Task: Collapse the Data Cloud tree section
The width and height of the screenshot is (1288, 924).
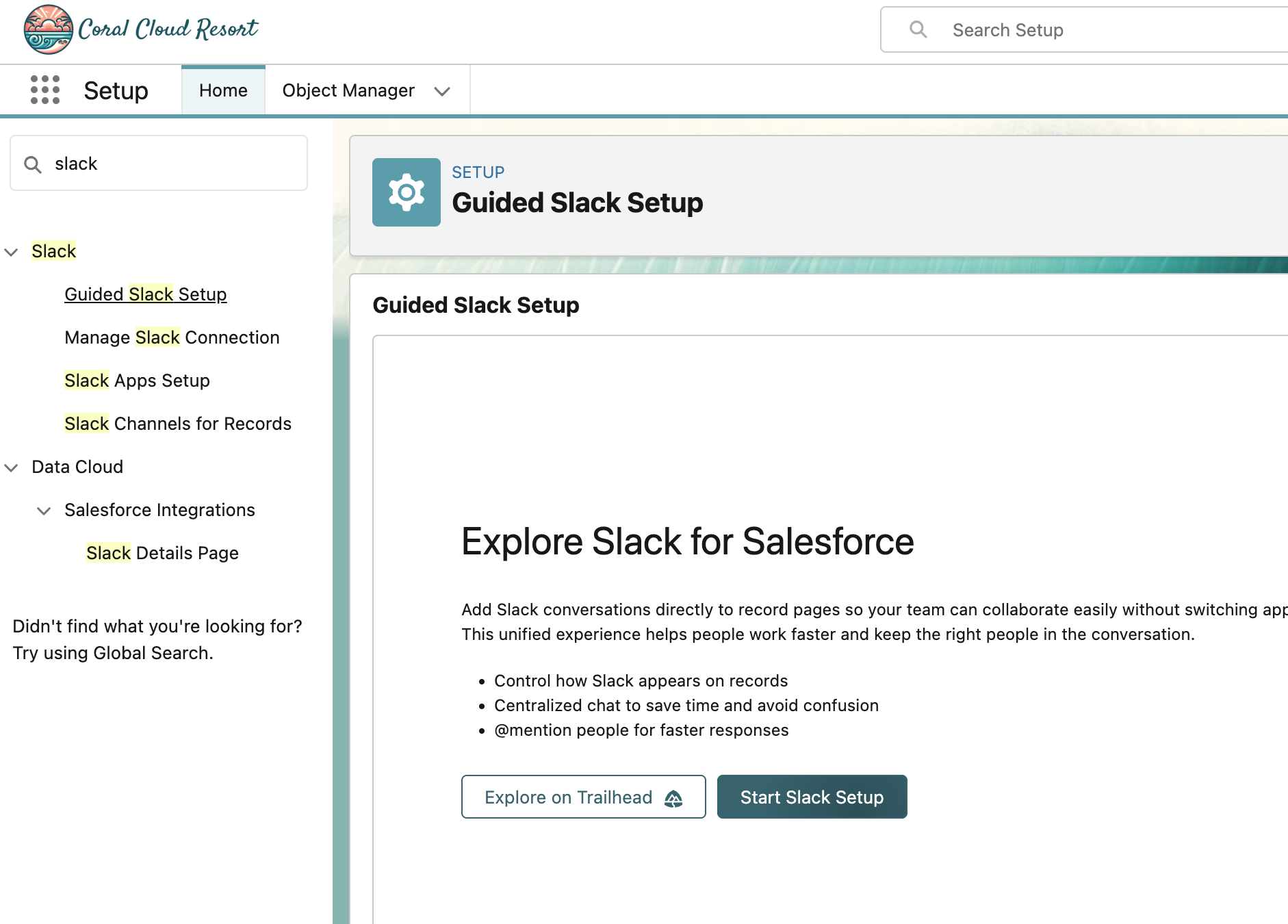Action: pos(11,467)
